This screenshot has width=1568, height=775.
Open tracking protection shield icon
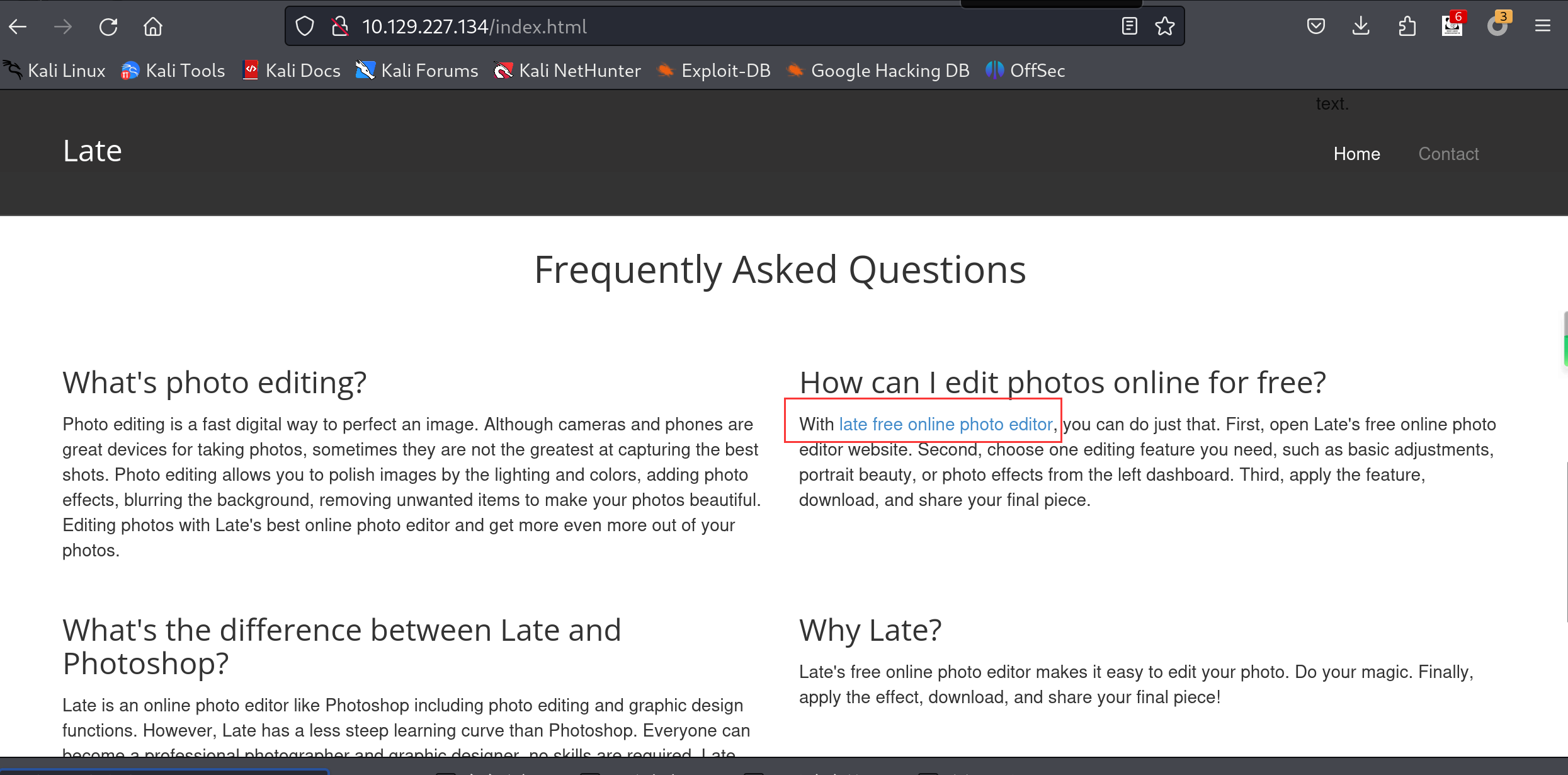(305, 26)
